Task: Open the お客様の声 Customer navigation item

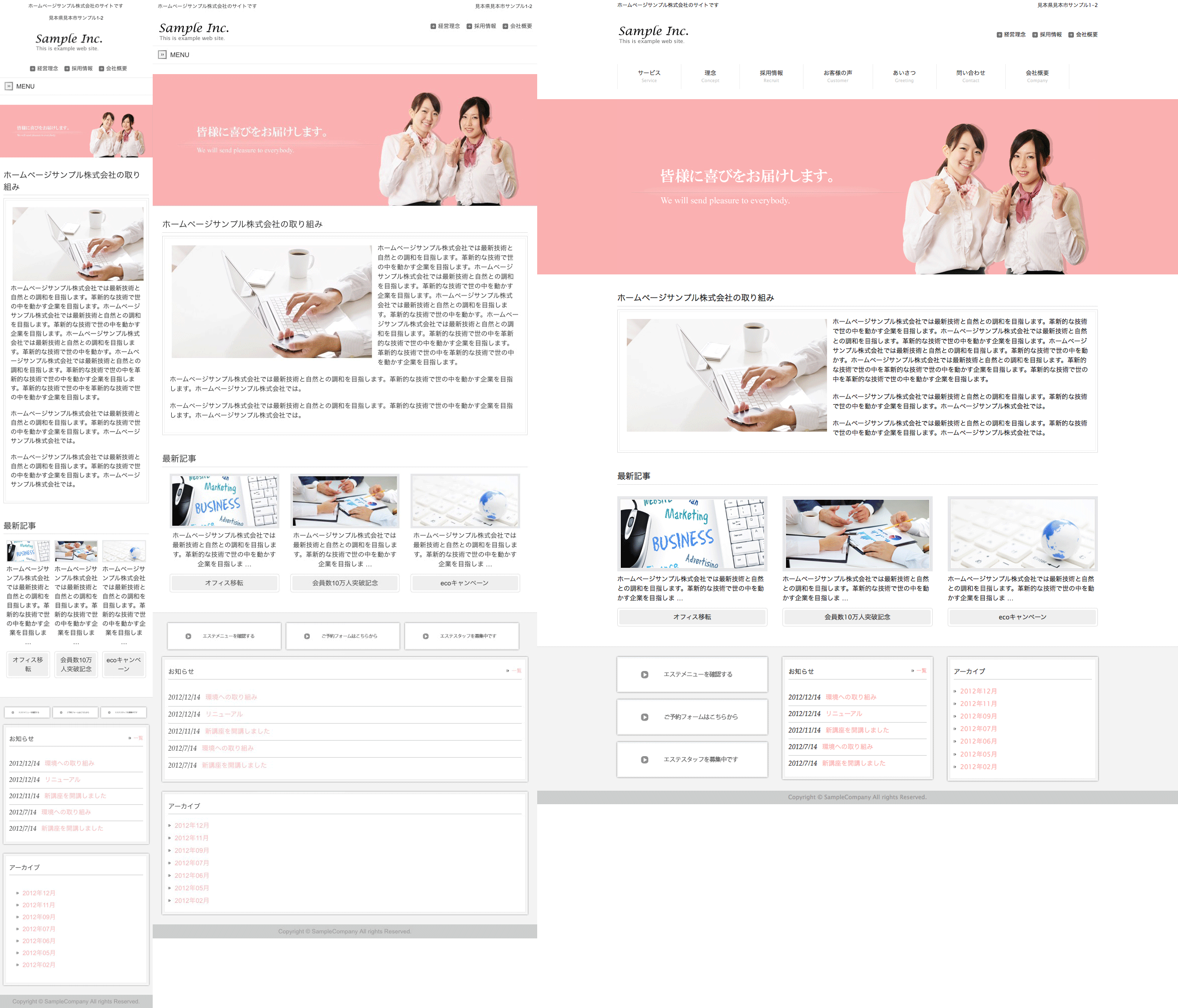Action: point(838,76)
